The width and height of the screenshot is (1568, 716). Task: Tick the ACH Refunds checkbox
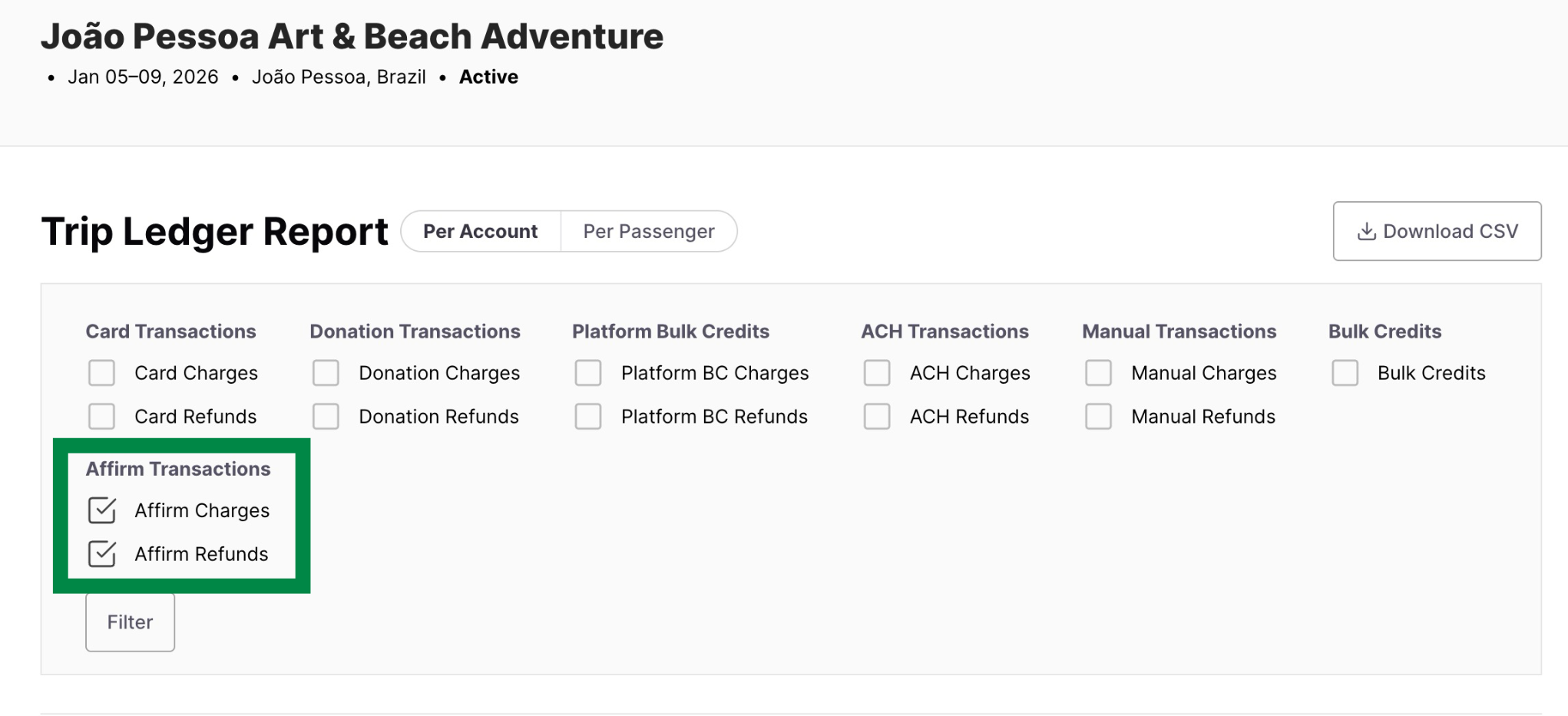pos(878,417)
